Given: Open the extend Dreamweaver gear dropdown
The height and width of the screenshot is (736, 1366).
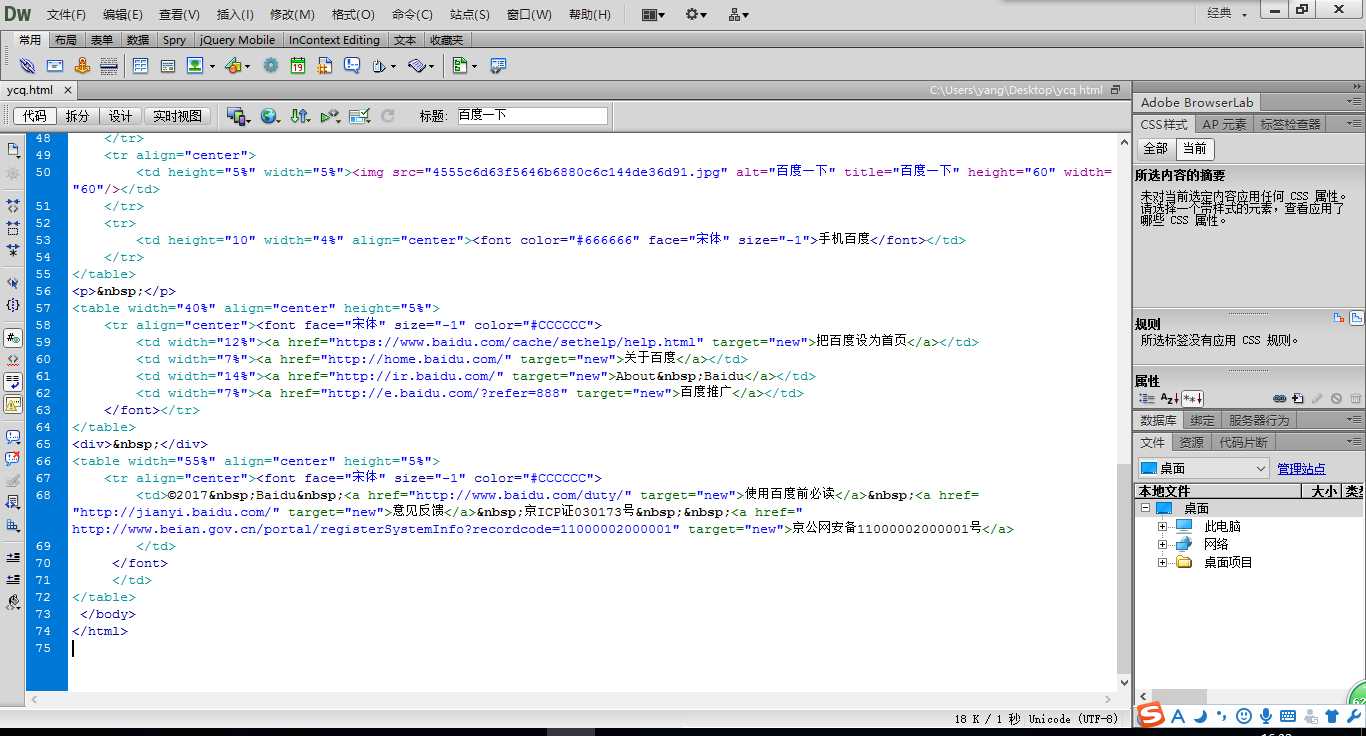Looking at the screenshot, I should [x=696, y=14].
